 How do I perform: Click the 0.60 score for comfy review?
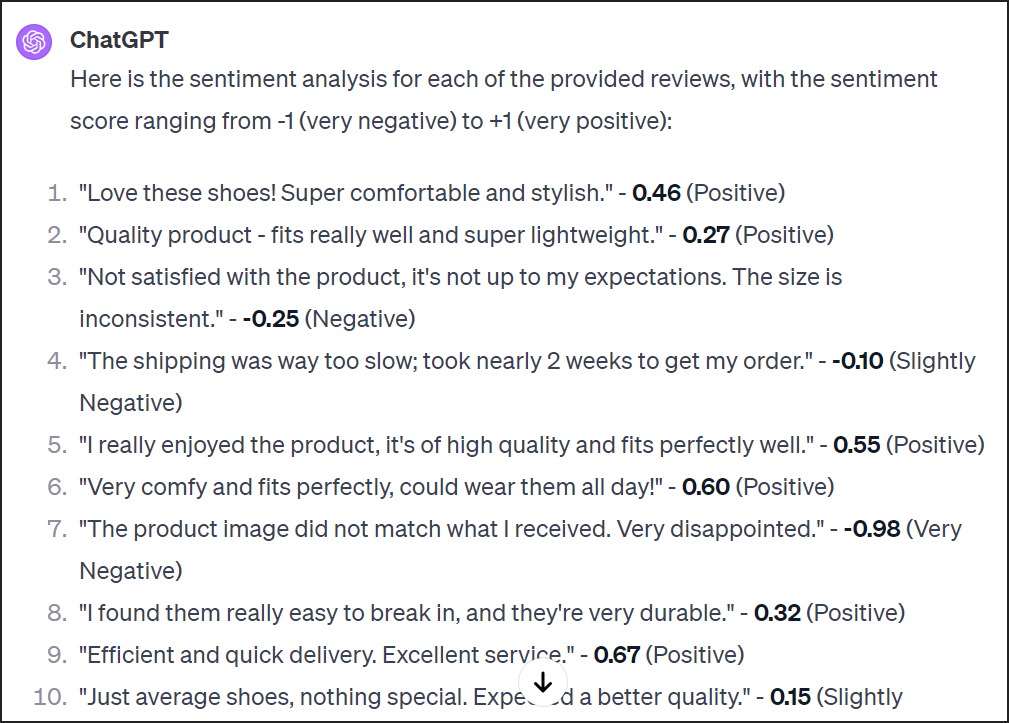coord(706,487)
